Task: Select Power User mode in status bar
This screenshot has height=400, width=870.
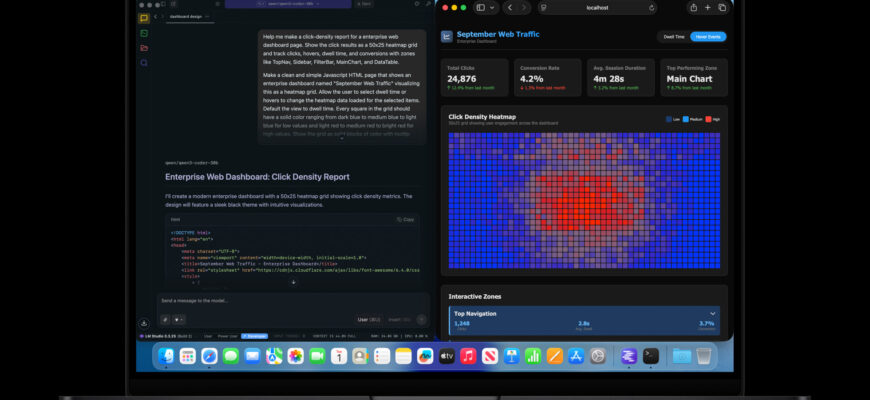Action: (x=228, y=336)
